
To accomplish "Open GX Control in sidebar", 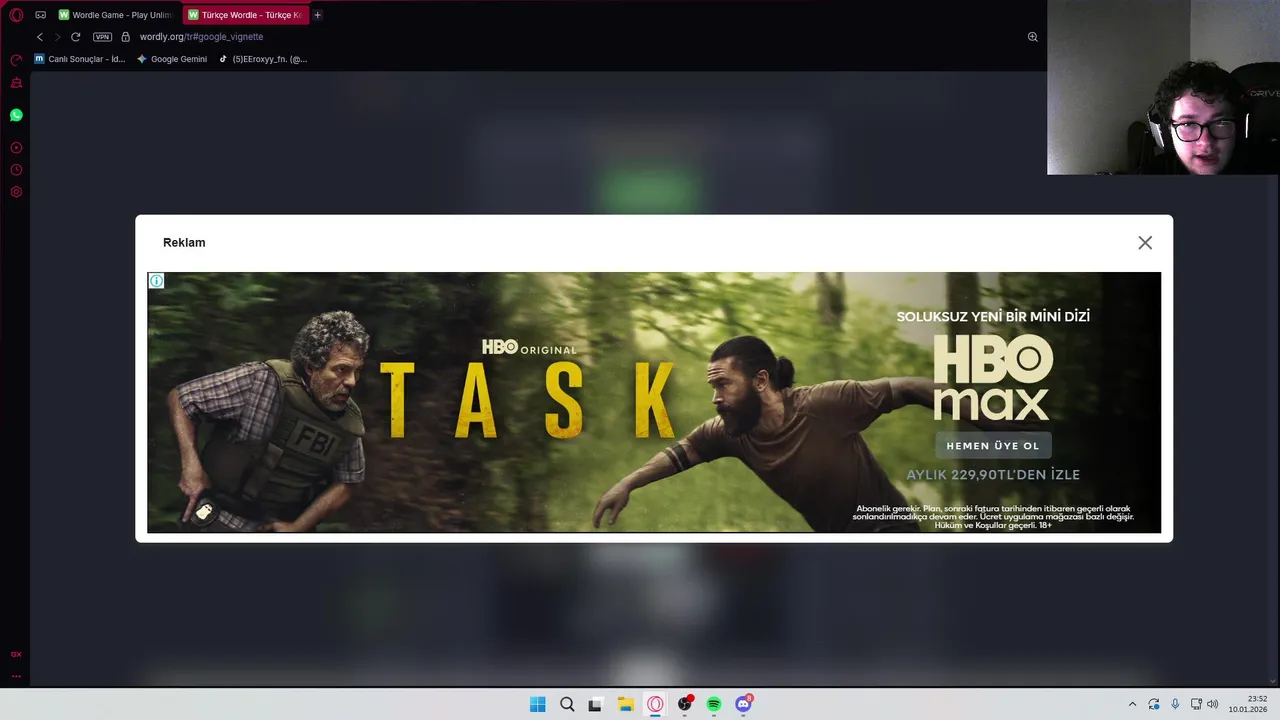I will pyautogui.click(x=16, y=61).
